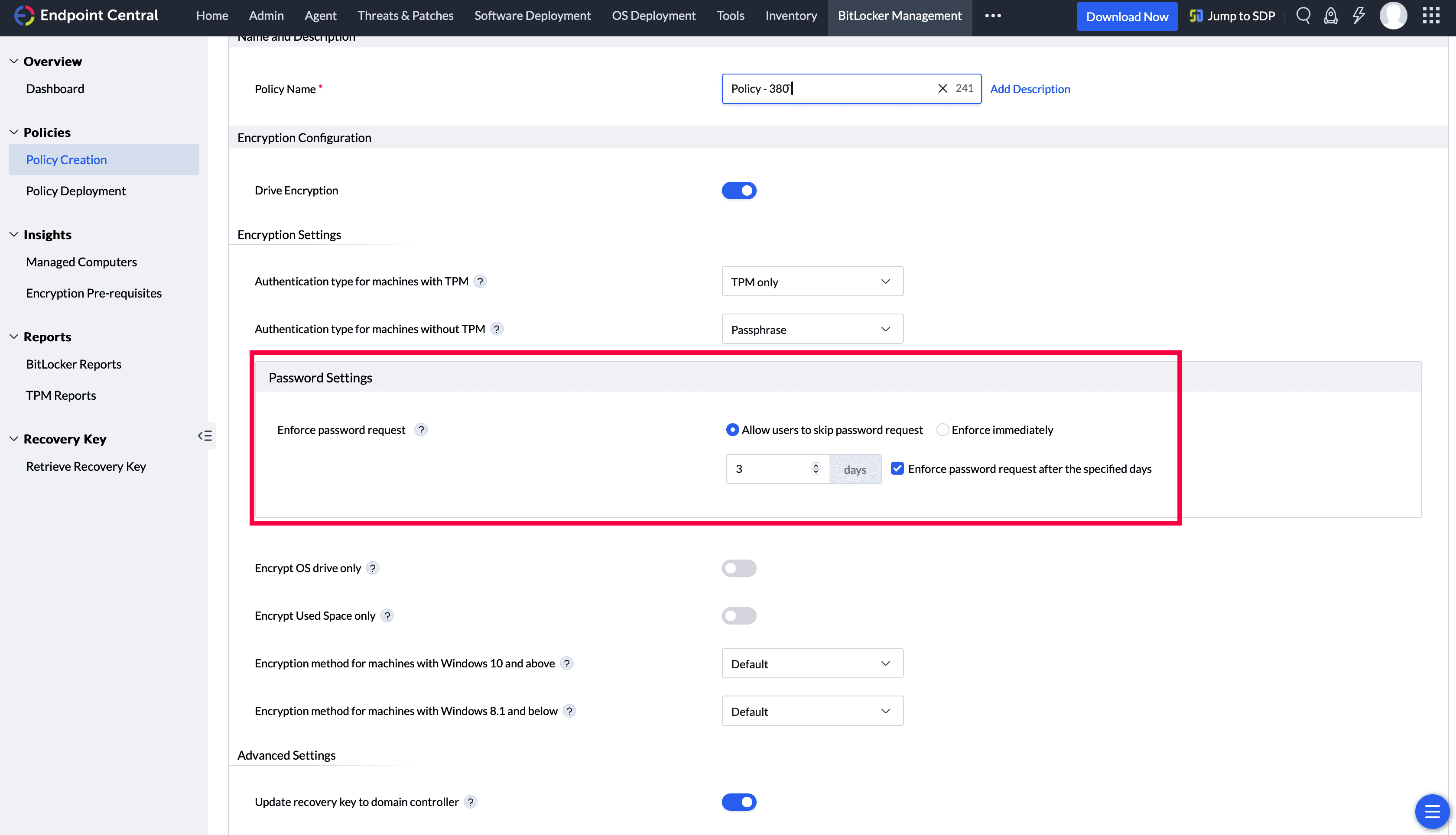This screenshot has height=835, width=1456.
Task: Uncheck Enforce password request after specified days
Action: point(897,469)
